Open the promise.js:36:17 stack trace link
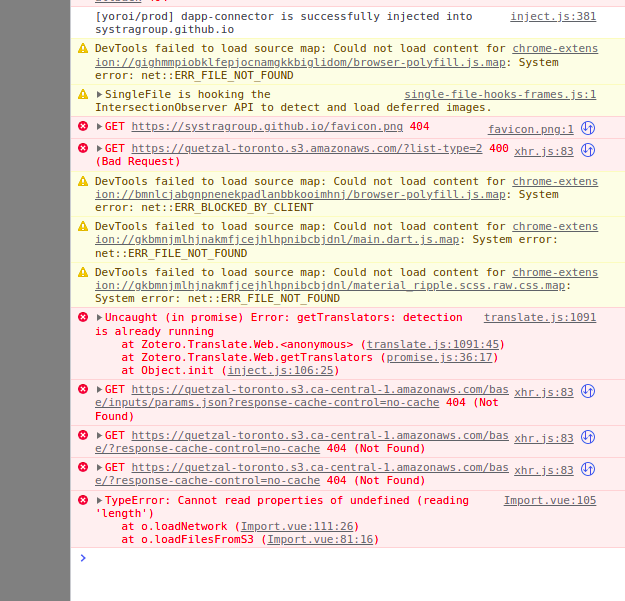 click(x=439, y=357)
